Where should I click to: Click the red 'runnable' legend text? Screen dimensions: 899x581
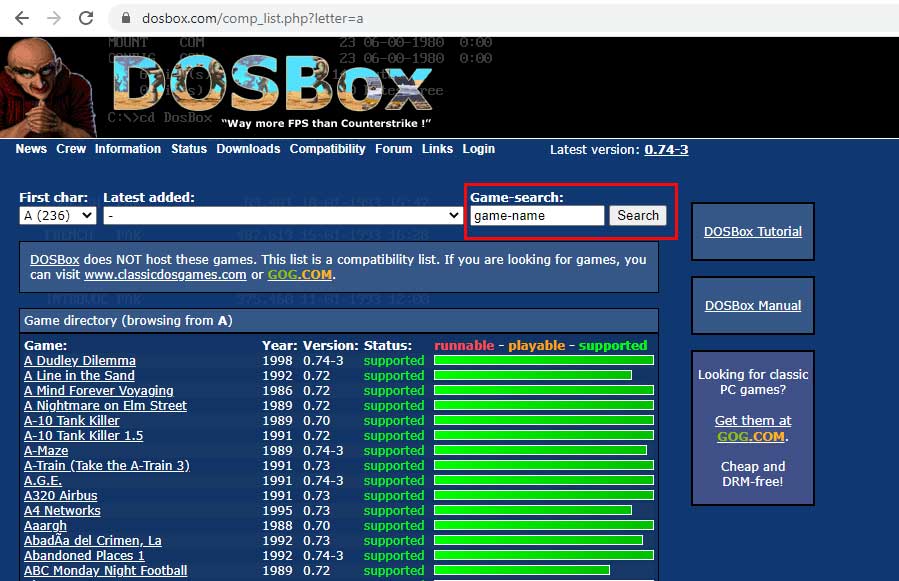pyautogui.click(x=464, y=345)
